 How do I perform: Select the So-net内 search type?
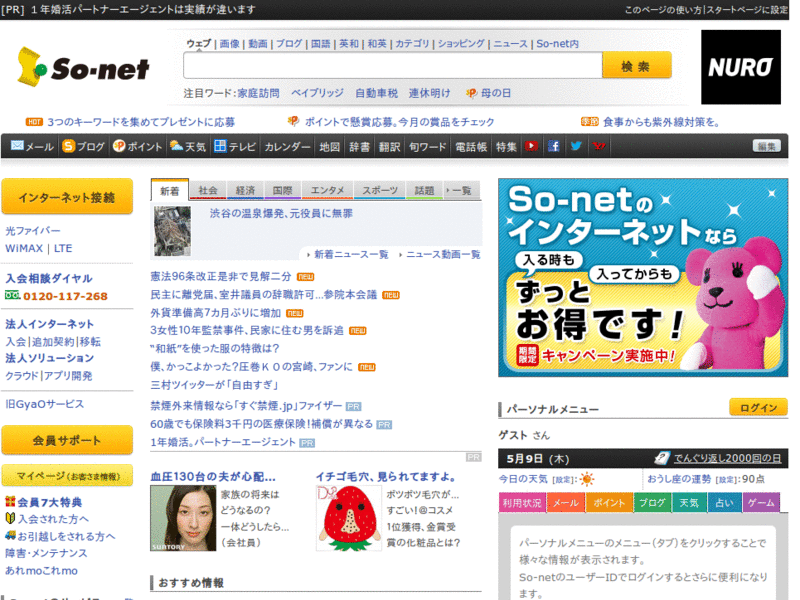tap(558, 44)
